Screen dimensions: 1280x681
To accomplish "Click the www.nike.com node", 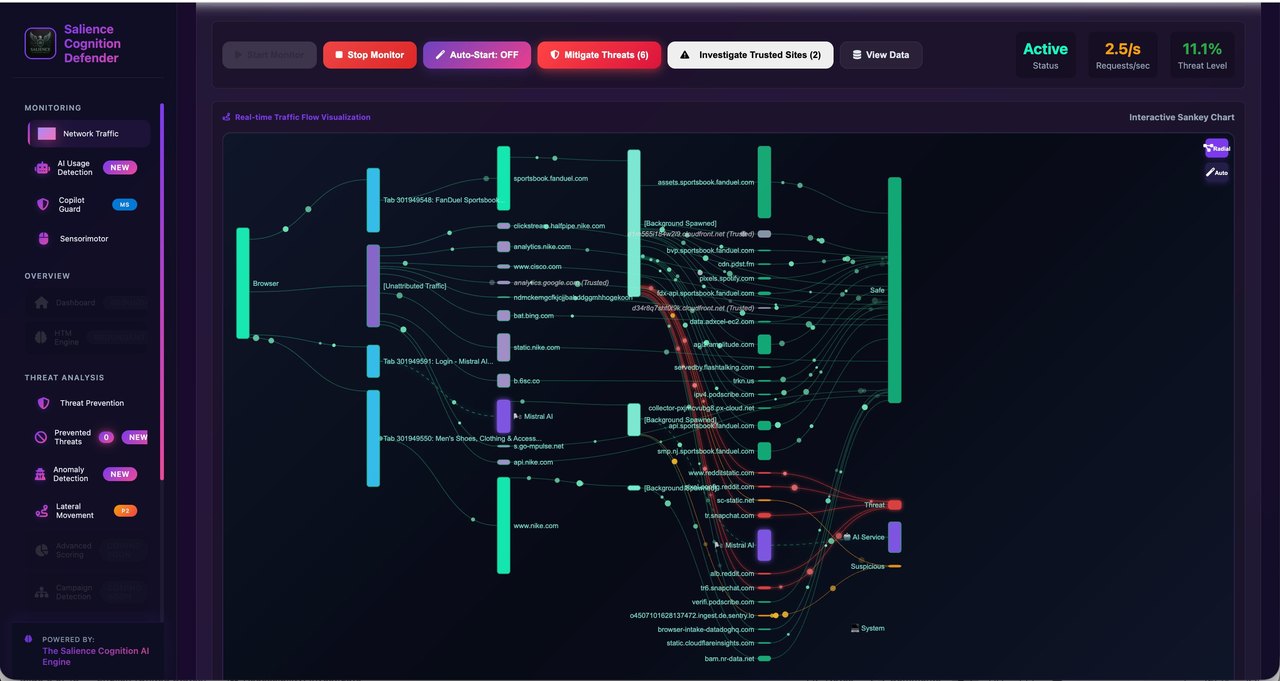I will pos(504,525).
